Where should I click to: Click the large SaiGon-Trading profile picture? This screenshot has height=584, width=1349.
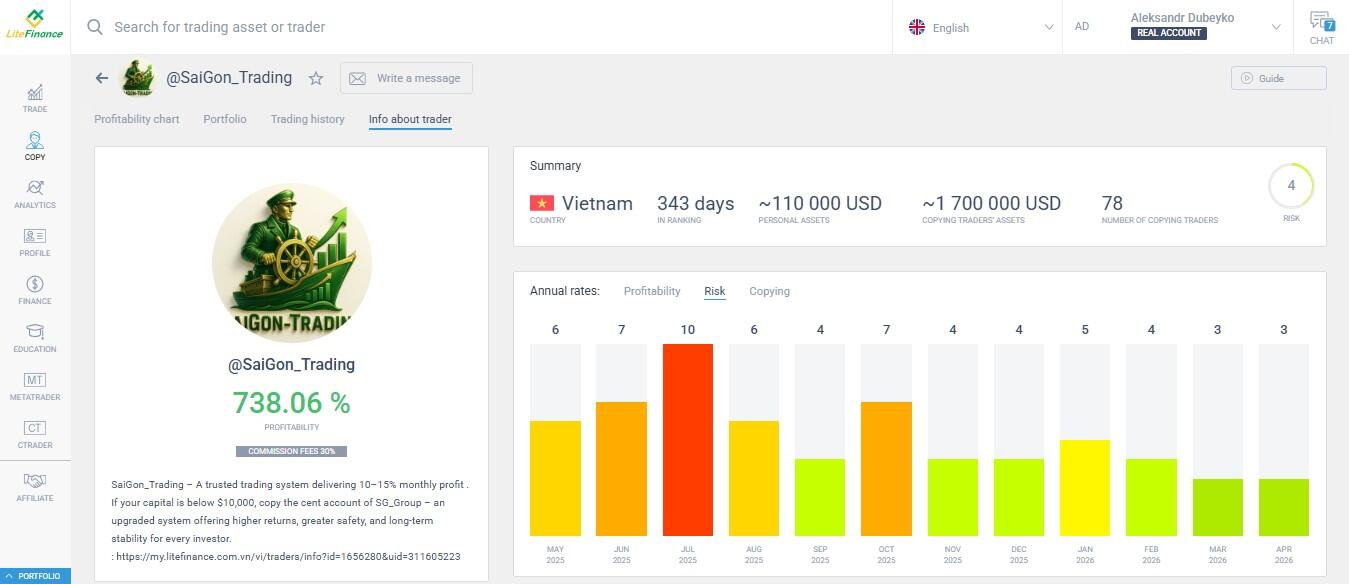[x=292, y=263]
